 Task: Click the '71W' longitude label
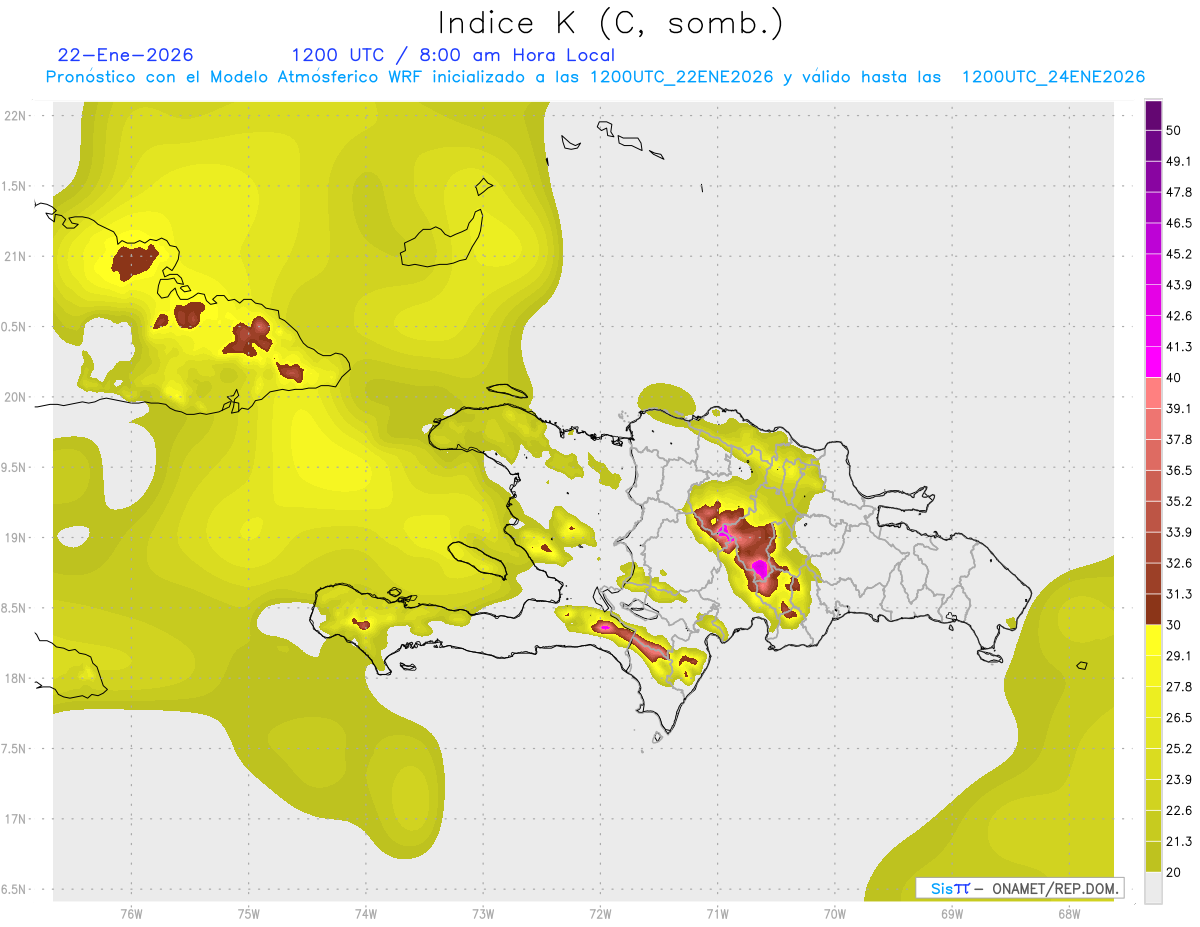(x=717, y=913)
